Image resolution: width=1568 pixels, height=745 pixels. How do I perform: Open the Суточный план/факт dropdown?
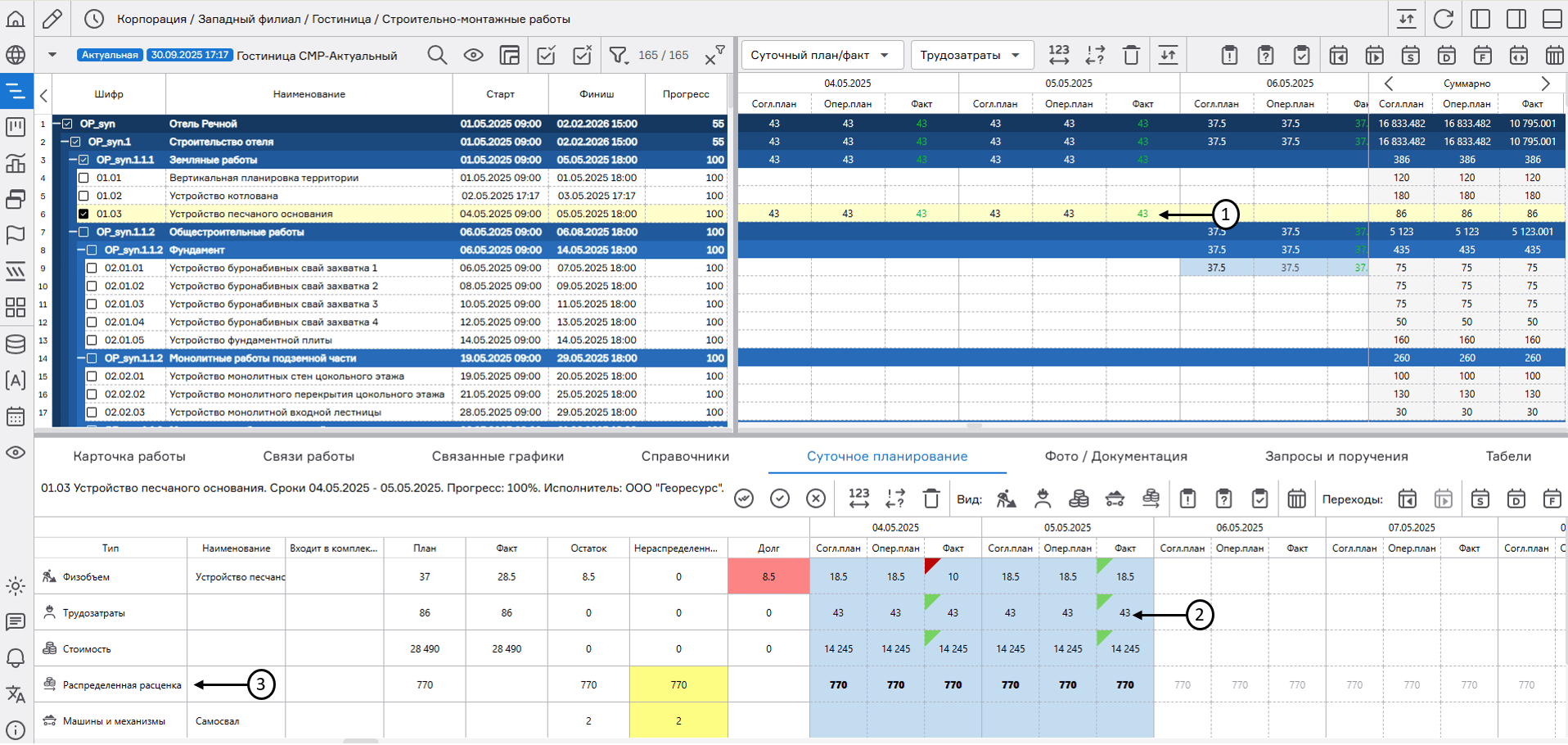tap(821, 55)
